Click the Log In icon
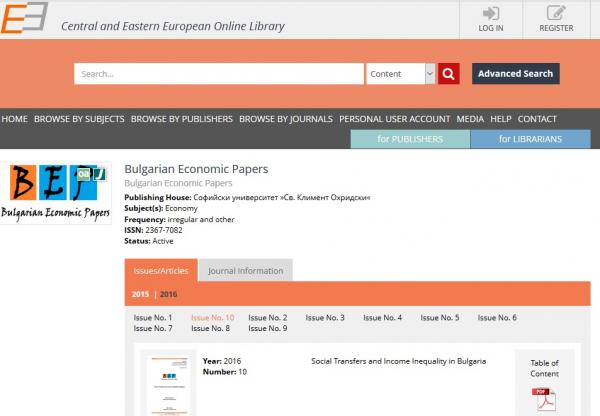 [491, 13]
